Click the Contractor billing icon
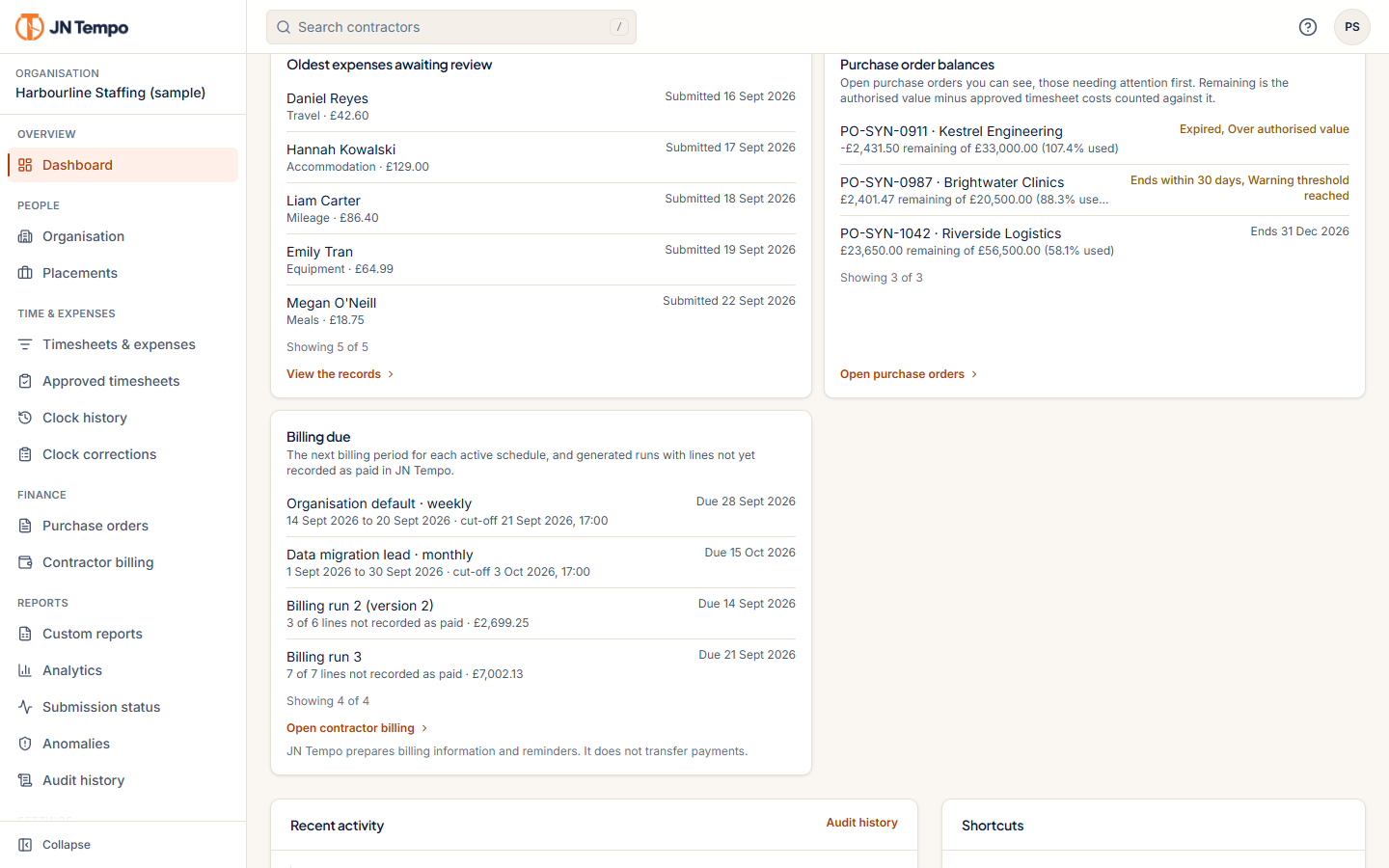 tap(25, 562)
